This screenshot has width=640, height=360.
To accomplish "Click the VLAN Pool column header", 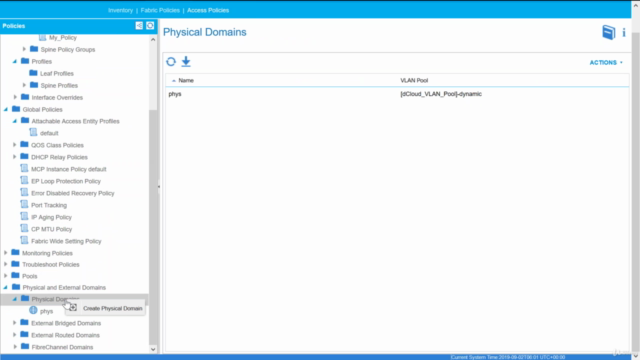I will click(x=414, y=80).
